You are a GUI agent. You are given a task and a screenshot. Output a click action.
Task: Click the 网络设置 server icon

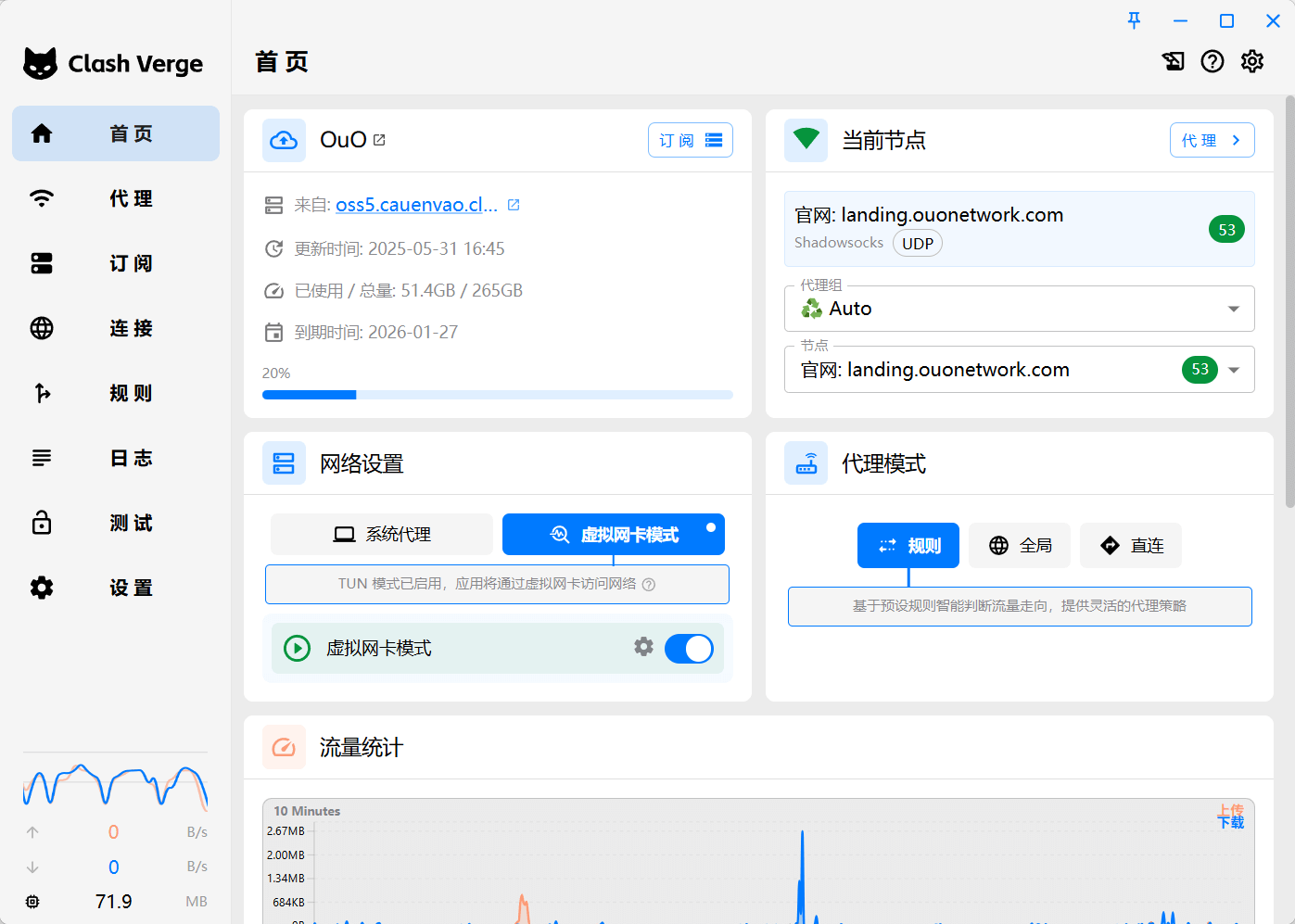284,462
